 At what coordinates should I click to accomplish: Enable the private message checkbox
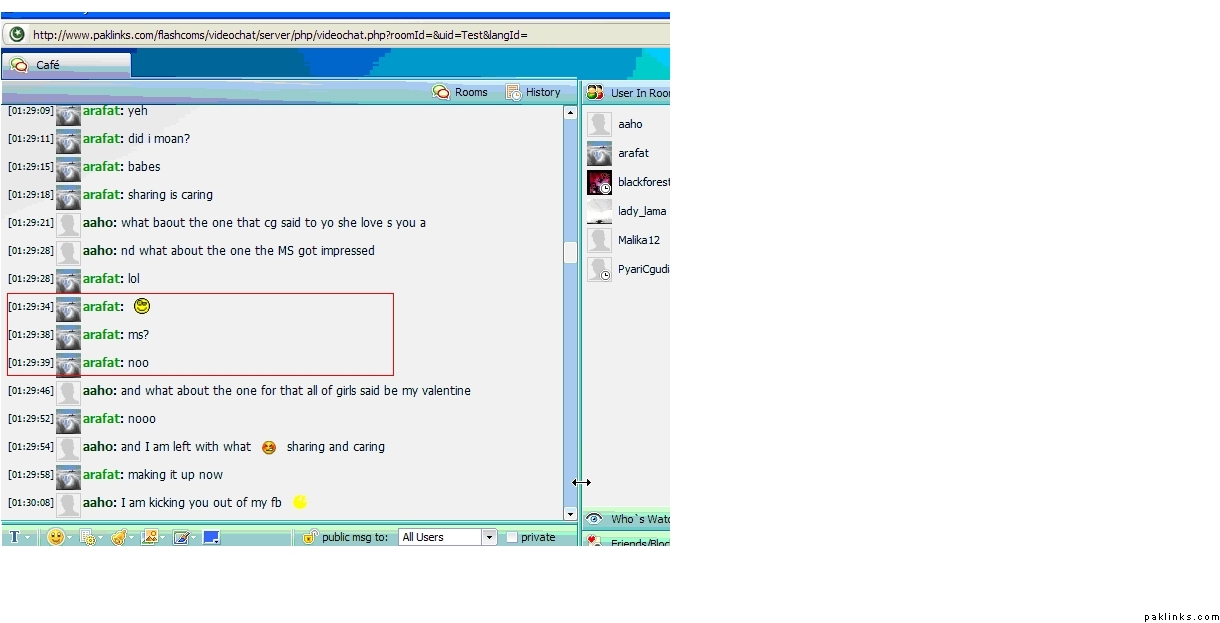click(512, 537)
